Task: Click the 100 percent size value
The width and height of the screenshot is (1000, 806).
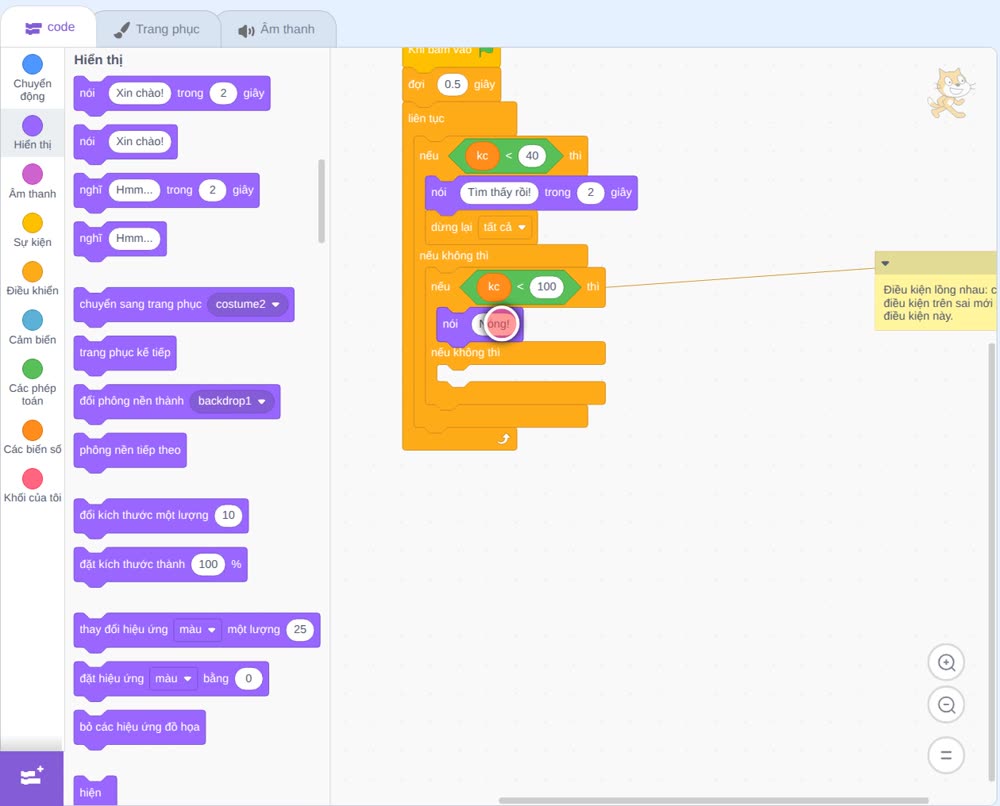Action: (208, 564)
